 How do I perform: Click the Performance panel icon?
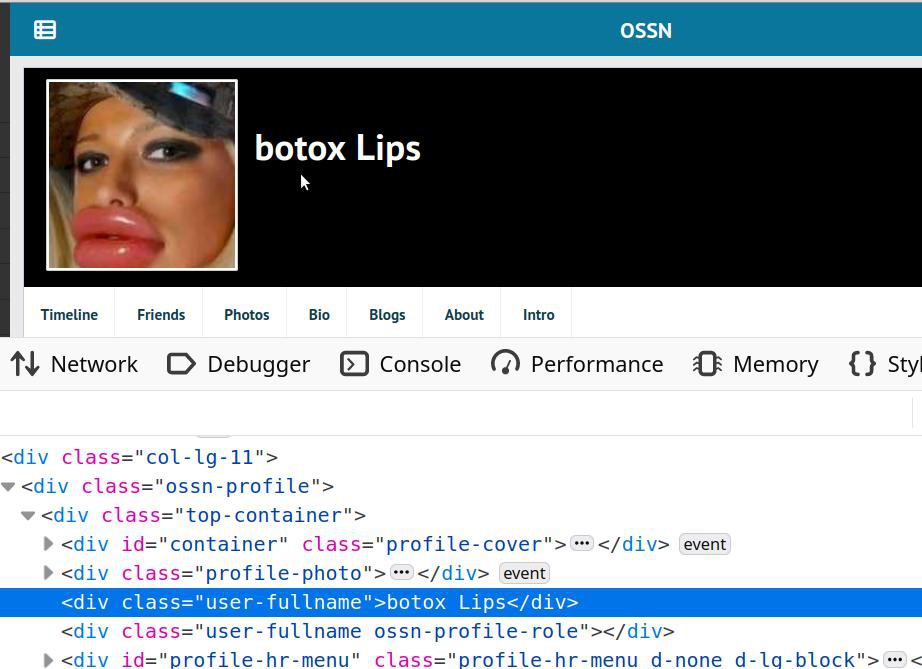[505, 364]
